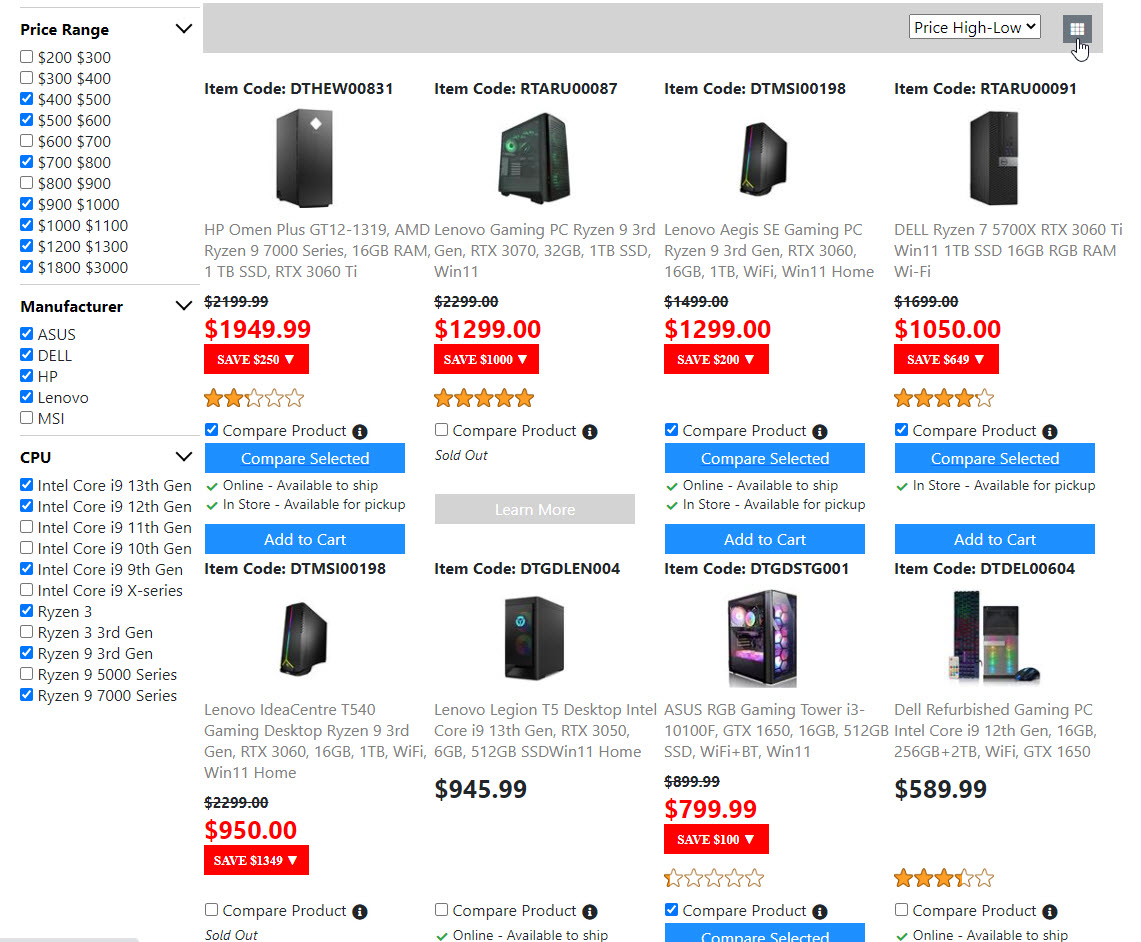Click info icon on sold-out Lenovo Gaming PC
The width and height of the screenshot is (1141, 942).
(x=590, y=432)
